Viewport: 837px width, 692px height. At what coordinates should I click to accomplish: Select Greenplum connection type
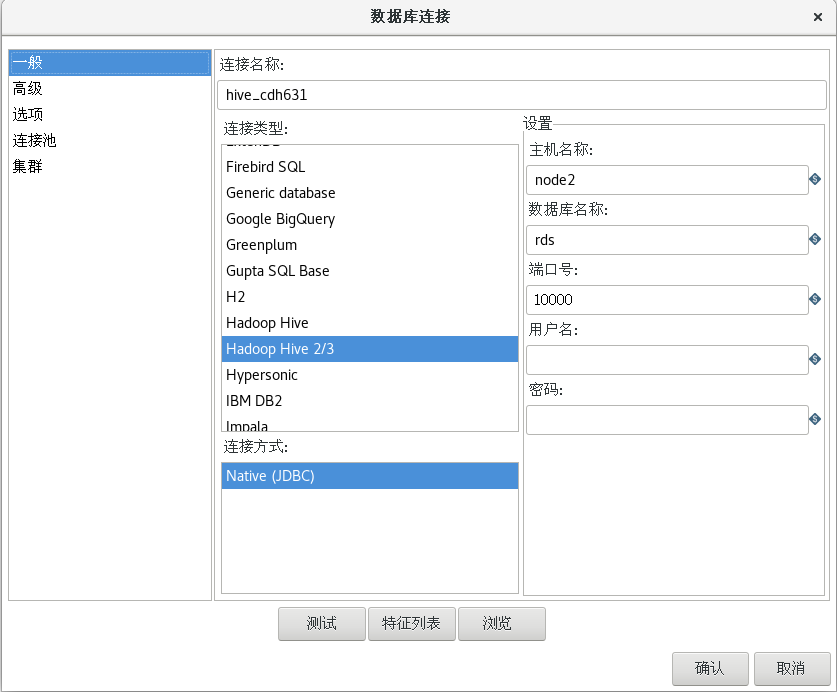click(x=370, y=245)
